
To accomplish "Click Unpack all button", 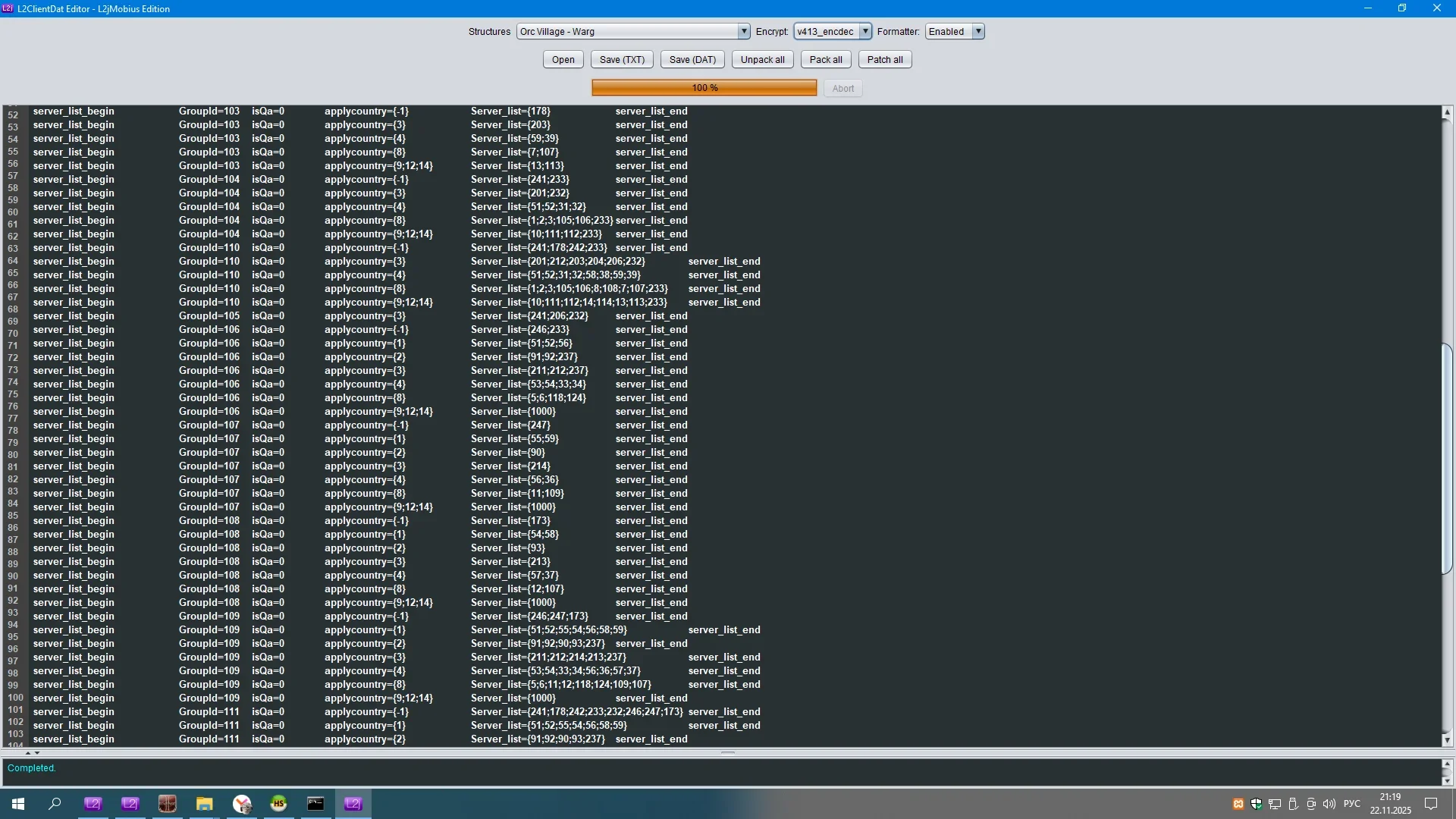I will coord(762,59).
